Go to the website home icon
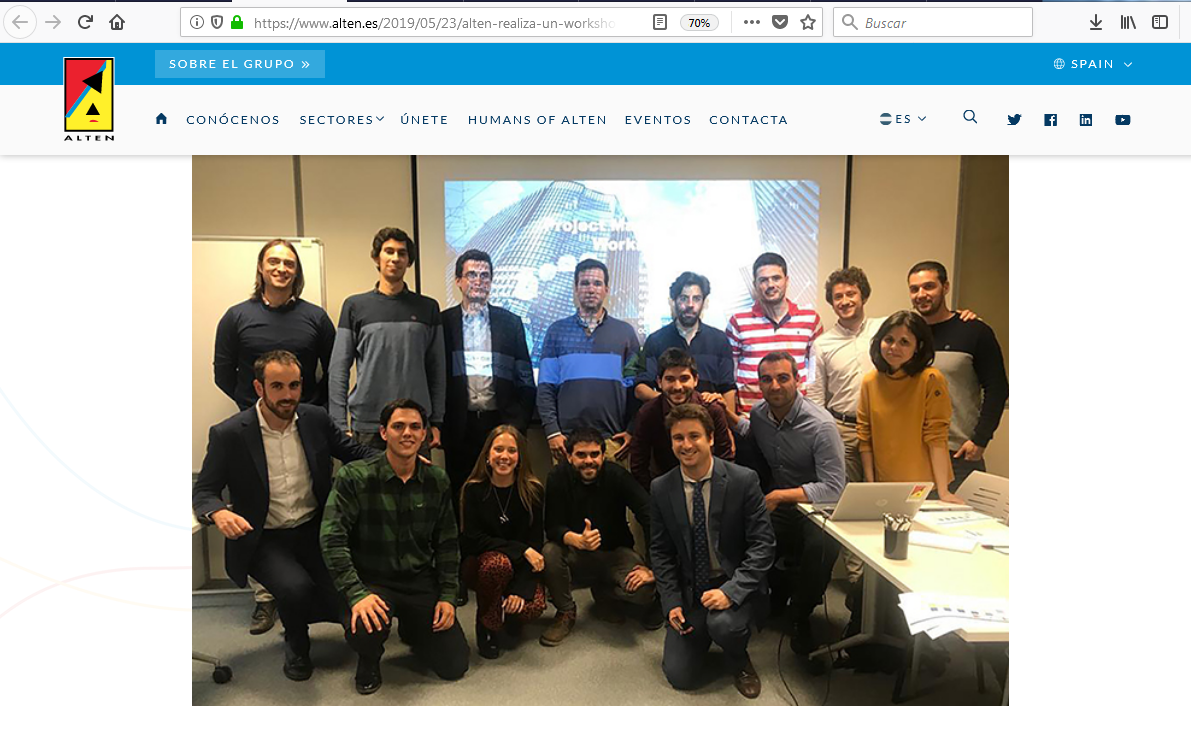The width and height of the screenshot is (1191, 737). pyautogui.click(x=161, y=119)
